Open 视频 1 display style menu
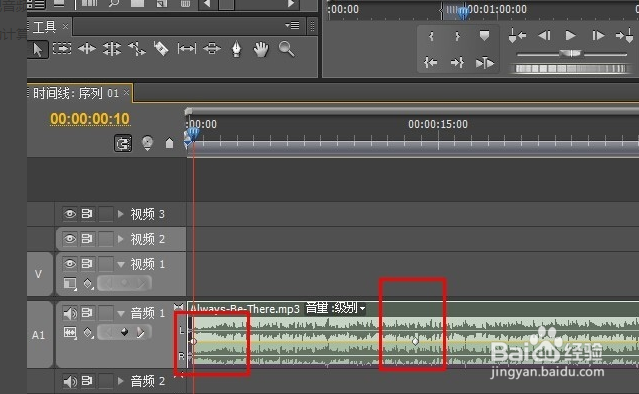This screenshot has height=394, width=639. click(x=70, y=283)
